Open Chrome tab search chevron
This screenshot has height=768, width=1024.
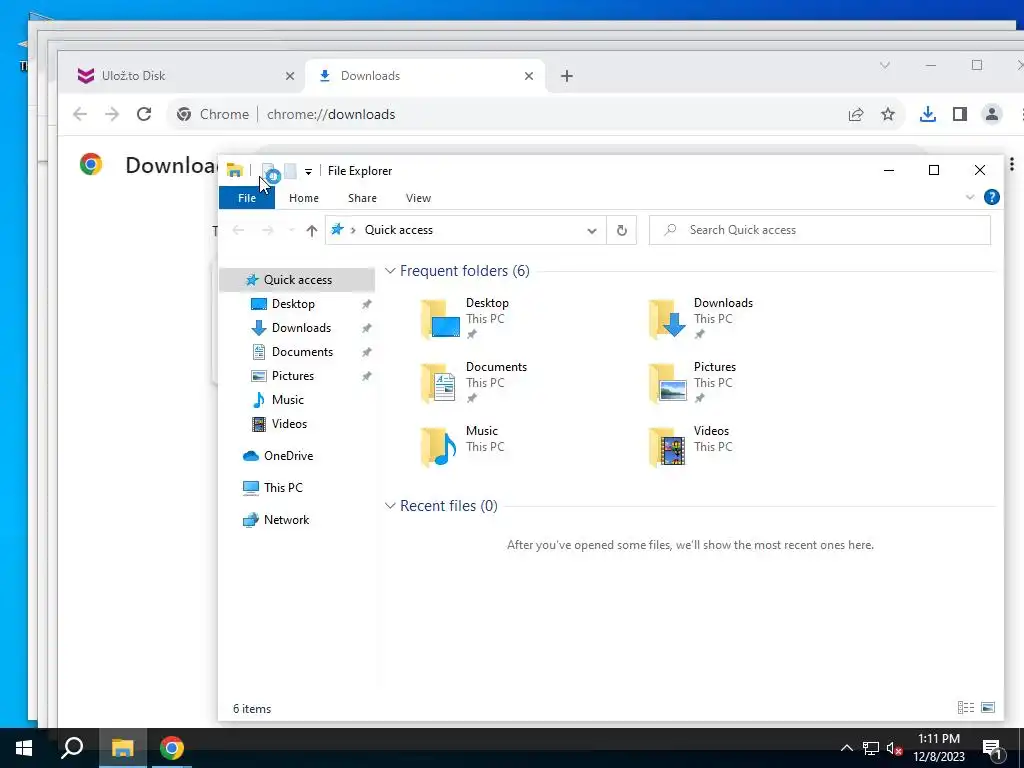(885, 65)
